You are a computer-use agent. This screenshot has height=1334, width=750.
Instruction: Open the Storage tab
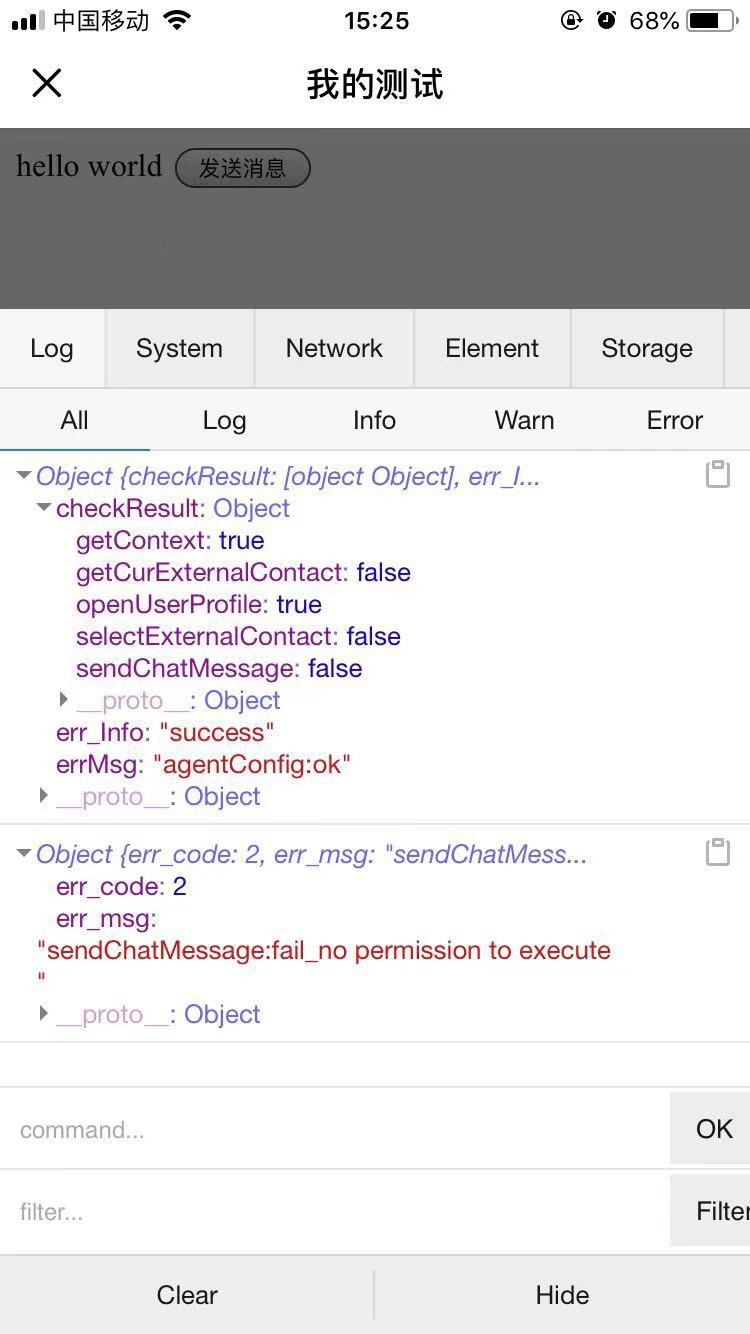pos(646,348)
